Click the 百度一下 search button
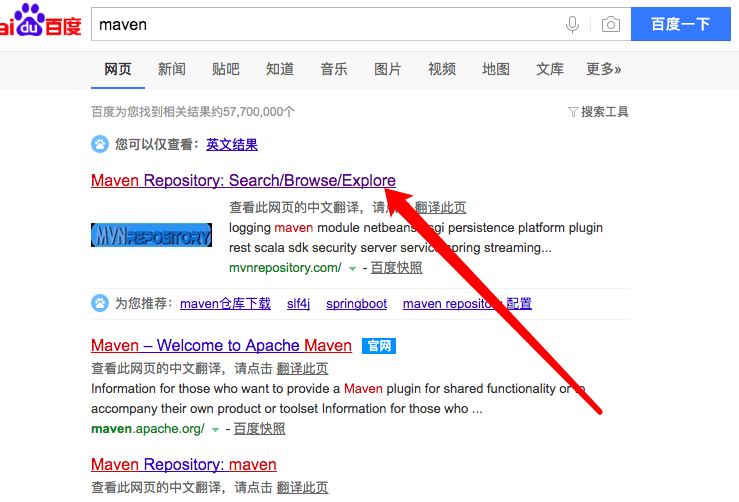The width and height of the screenshot is (739, 502). coord(681,24)
